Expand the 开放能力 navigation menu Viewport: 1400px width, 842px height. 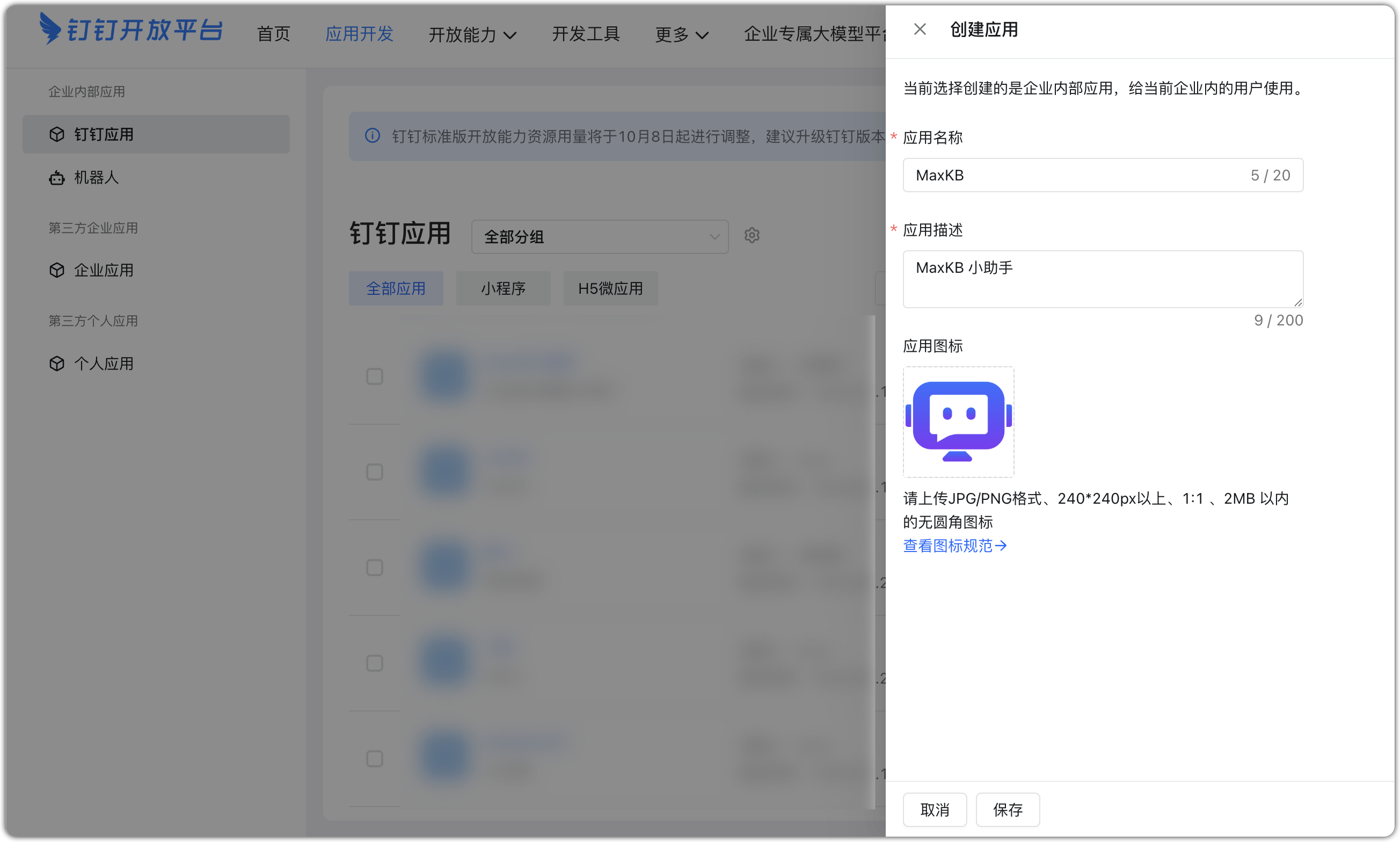[472, 34]
